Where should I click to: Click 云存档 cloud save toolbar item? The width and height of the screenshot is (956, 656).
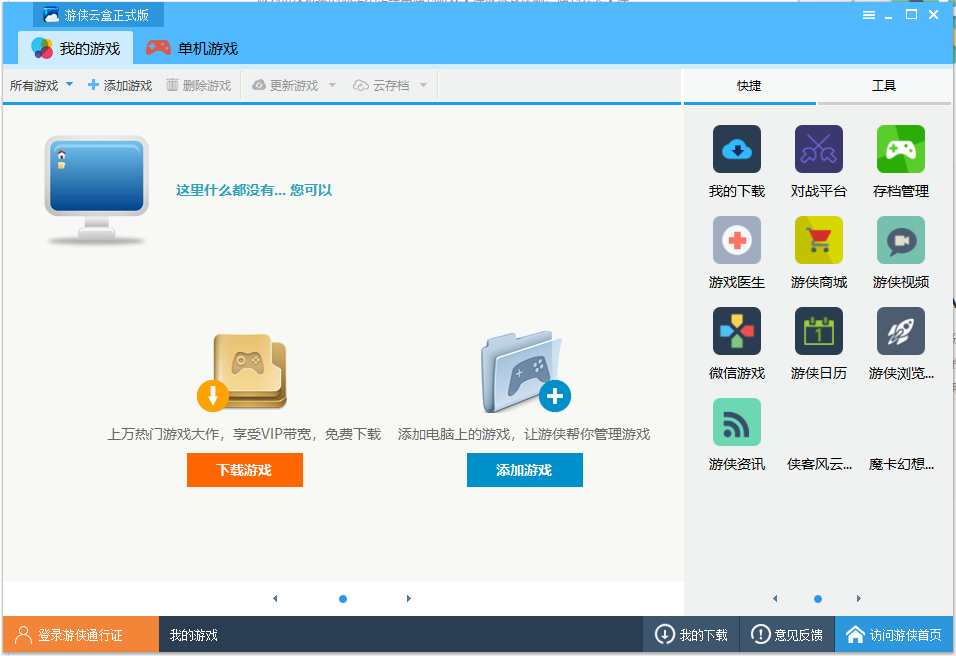click(381, 85)
